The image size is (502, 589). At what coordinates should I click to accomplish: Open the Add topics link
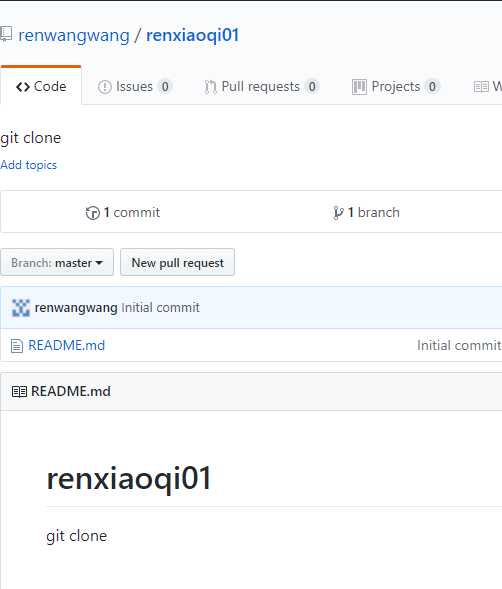(x=29, y=165)
